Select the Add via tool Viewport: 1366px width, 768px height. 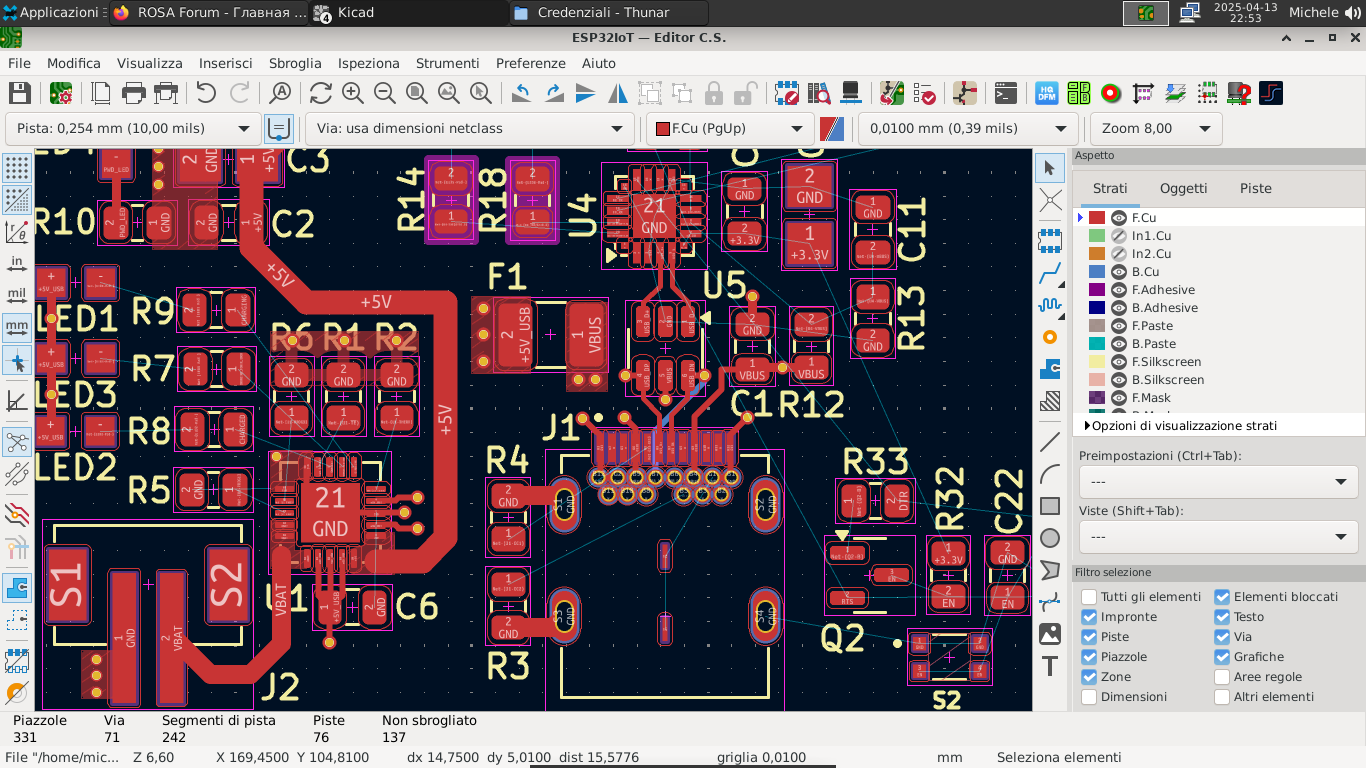click(x=1050, y=337)
